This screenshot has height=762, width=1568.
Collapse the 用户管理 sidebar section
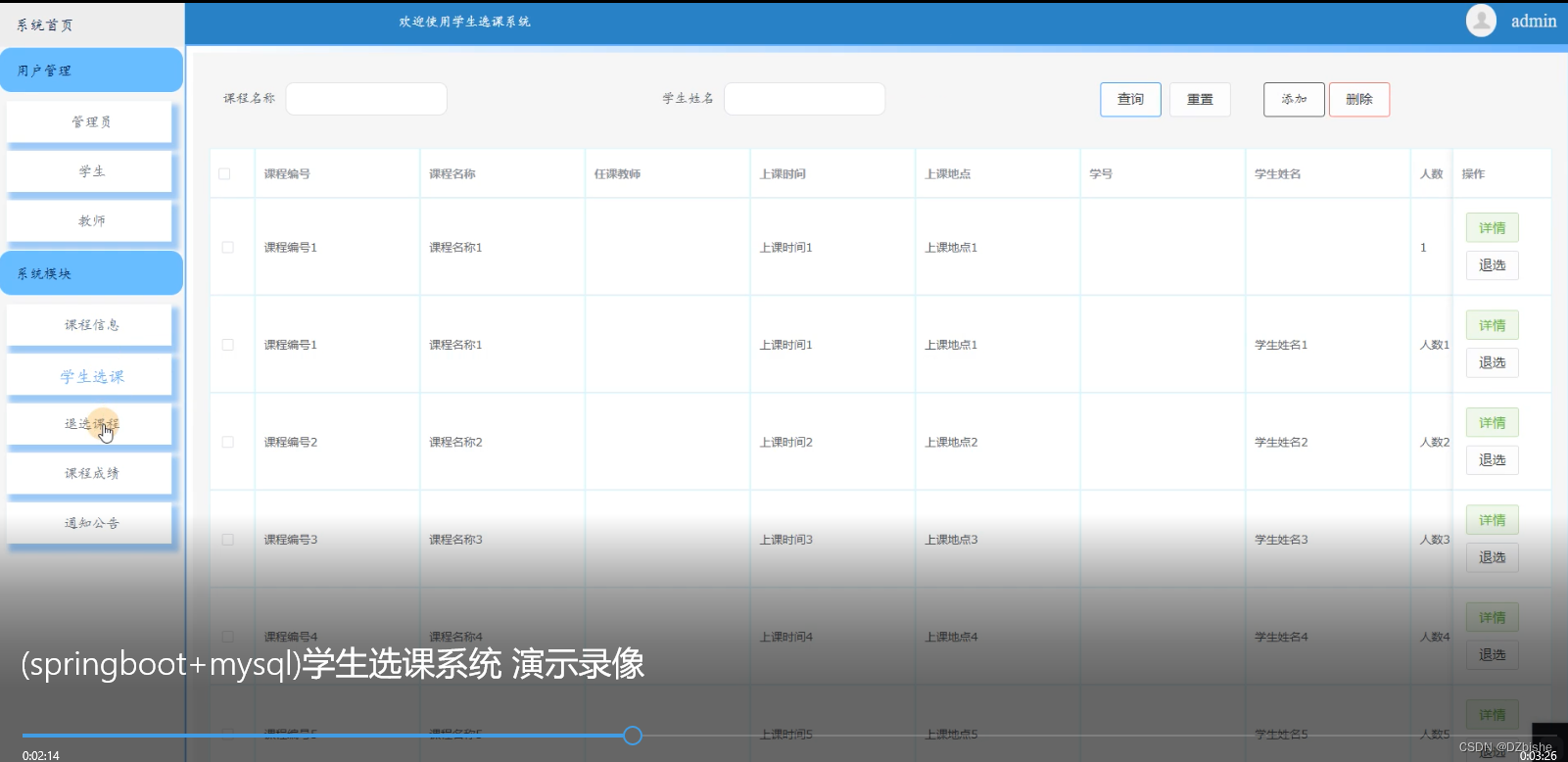(91, 71)
